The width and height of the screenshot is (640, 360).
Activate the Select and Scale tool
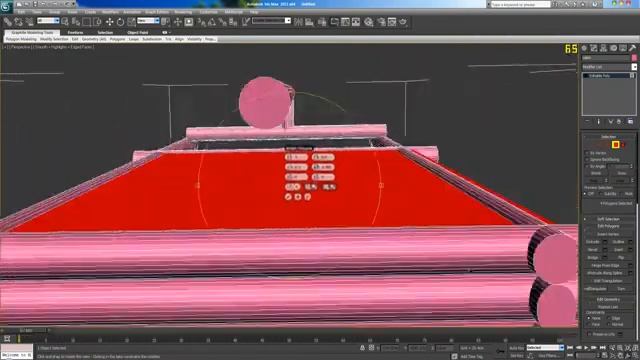[131, 22]
